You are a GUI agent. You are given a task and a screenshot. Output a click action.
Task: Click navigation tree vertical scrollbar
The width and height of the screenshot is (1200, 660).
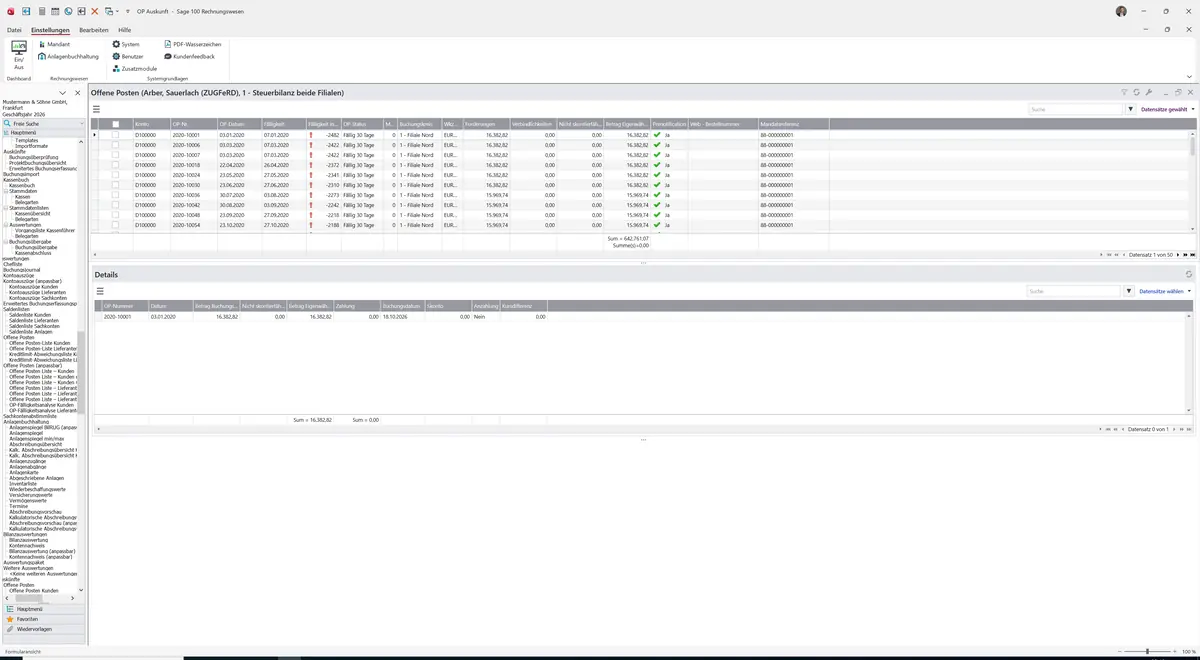[x=82, y=370]
